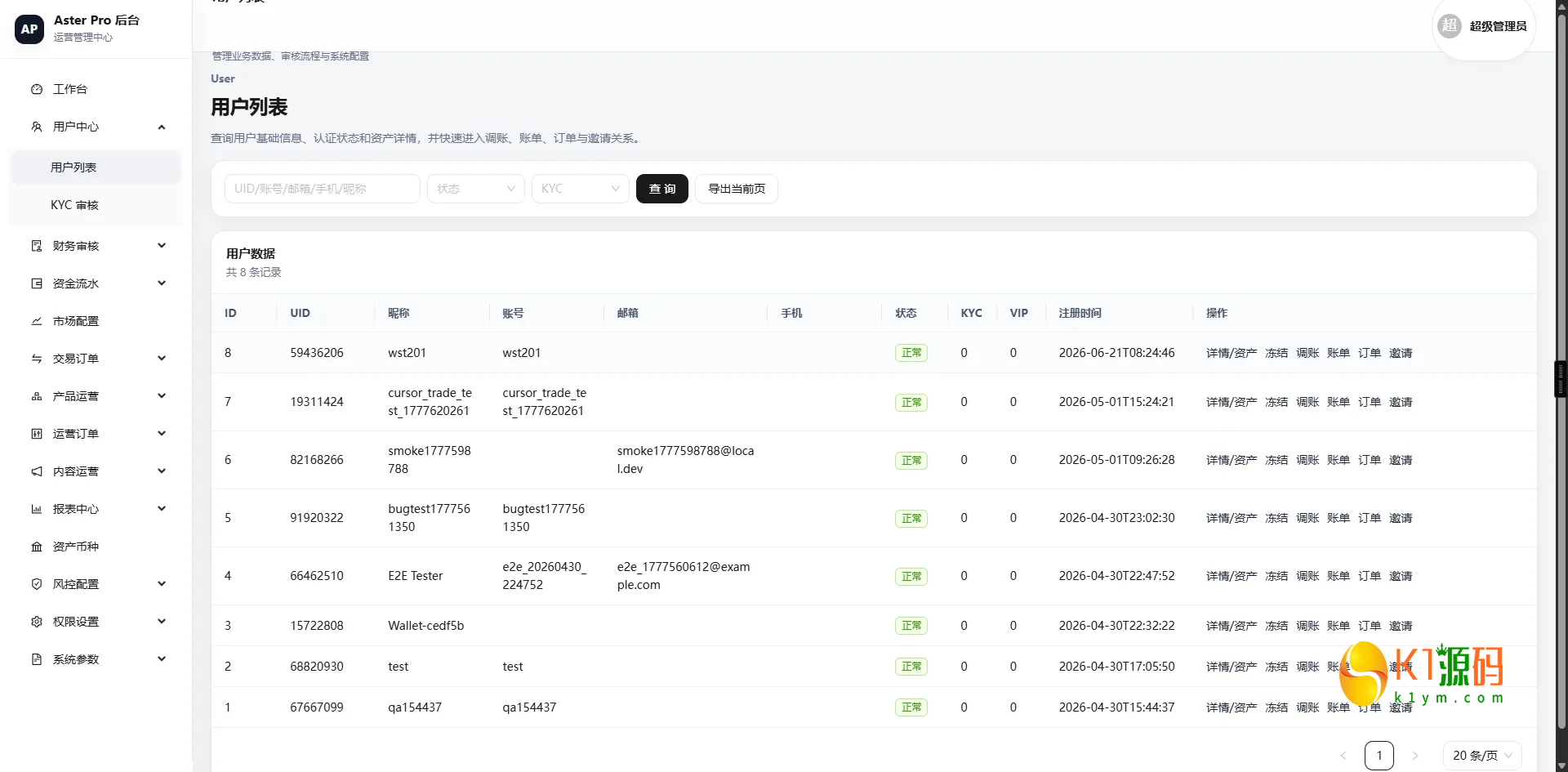Go to next page arrow
Image resolution: width=1568 pixels, height=772 pixels.
[x=1415, y=756]
